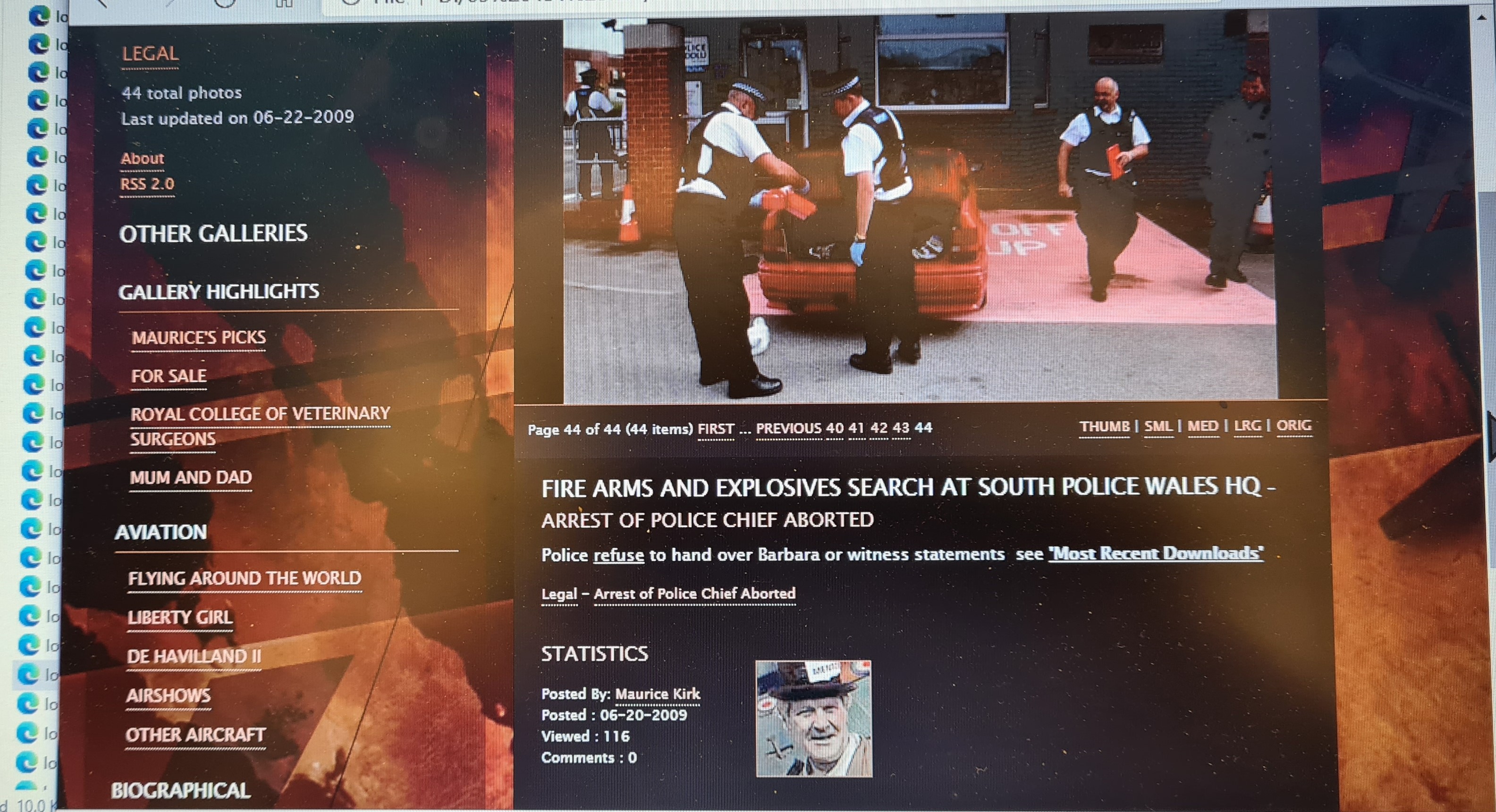Open the Flying Around the World gallery
Image resolution: width=1496 pixels, height=812 pixels.
pyautogui.click(x=245, y=578)
